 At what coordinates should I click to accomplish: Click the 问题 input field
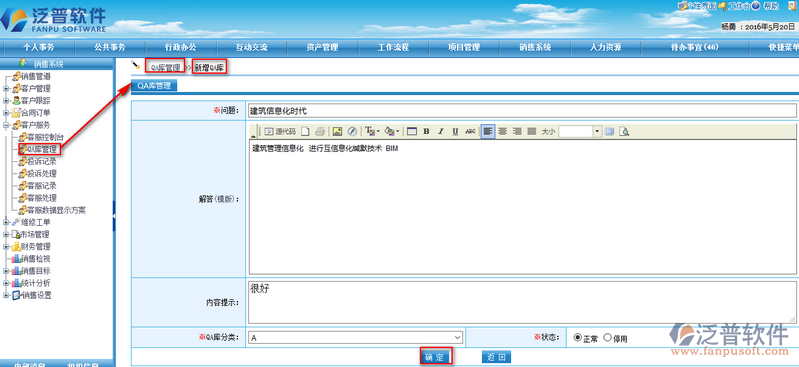[522, 111]
